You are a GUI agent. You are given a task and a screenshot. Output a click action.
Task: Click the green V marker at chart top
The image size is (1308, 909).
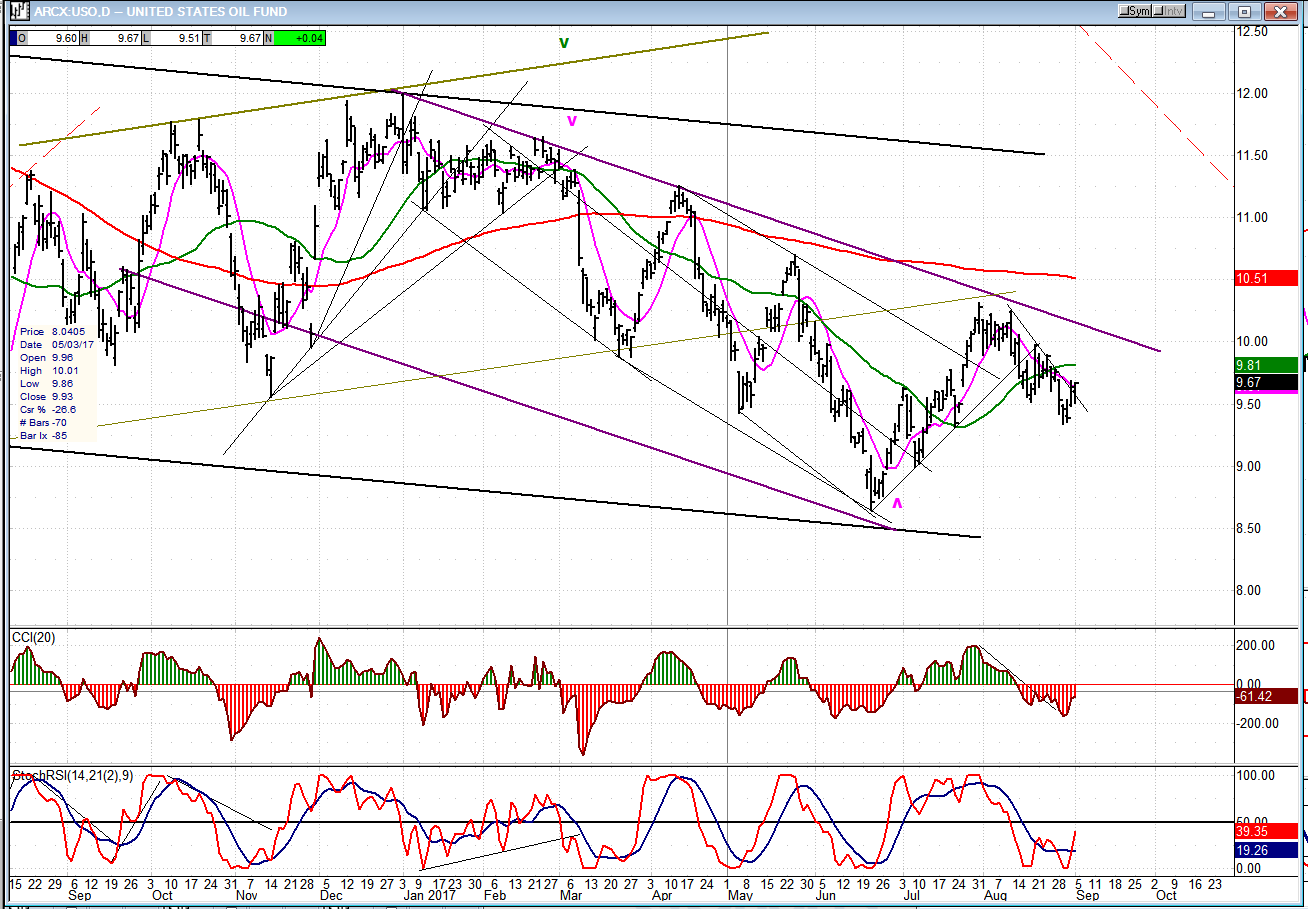click(564, 43)
